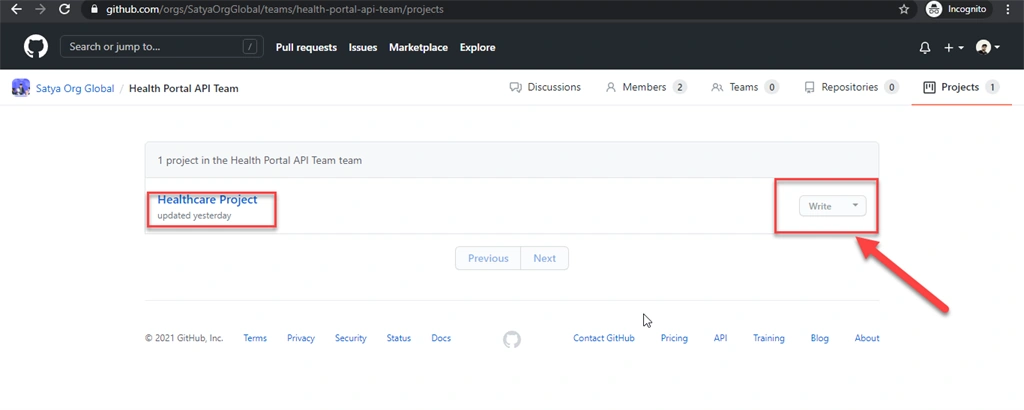Viewport: 1024px width, 410px height.
Task: Click the address bar URL
Action: pos(275,10)
